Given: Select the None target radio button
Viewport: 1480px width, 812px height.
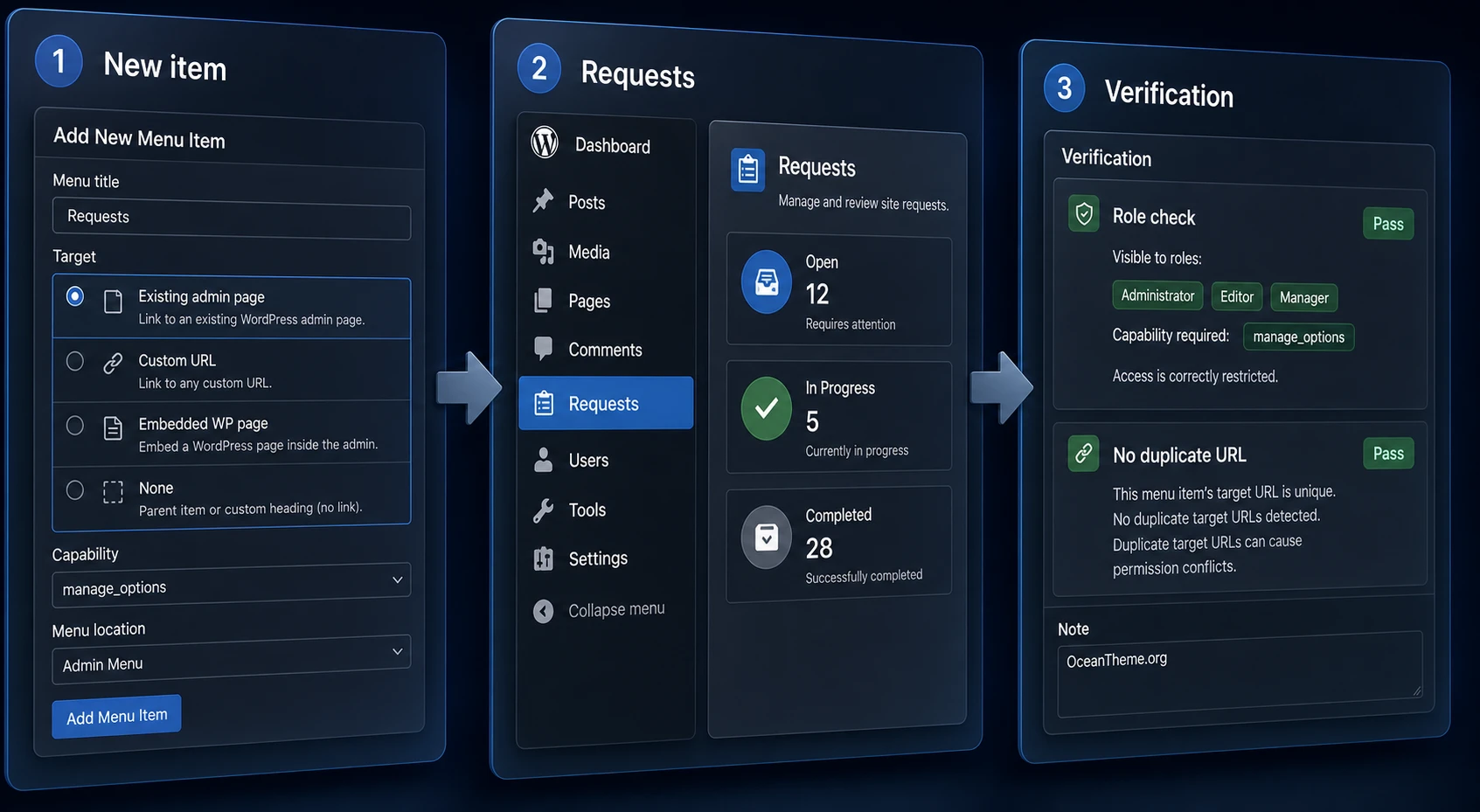Looking at the screenshot, I should 75,490.
